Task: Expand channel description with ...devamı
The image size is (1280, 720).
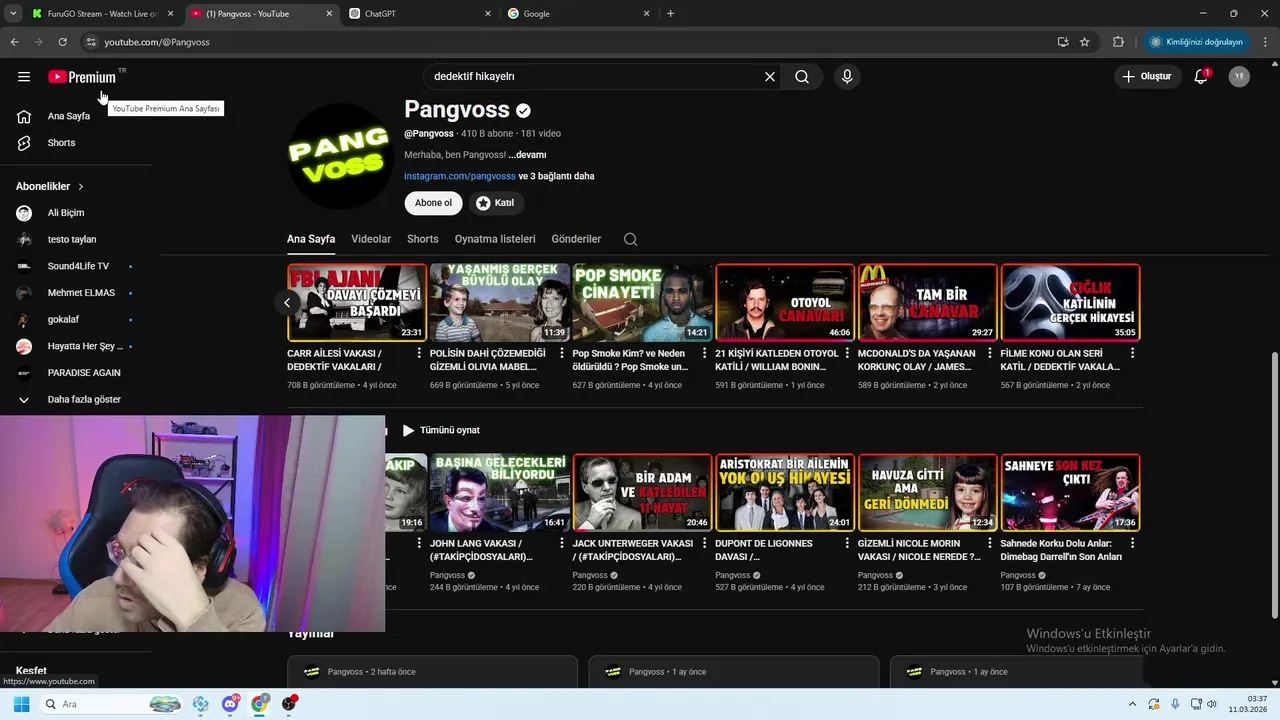Action: 527,155
